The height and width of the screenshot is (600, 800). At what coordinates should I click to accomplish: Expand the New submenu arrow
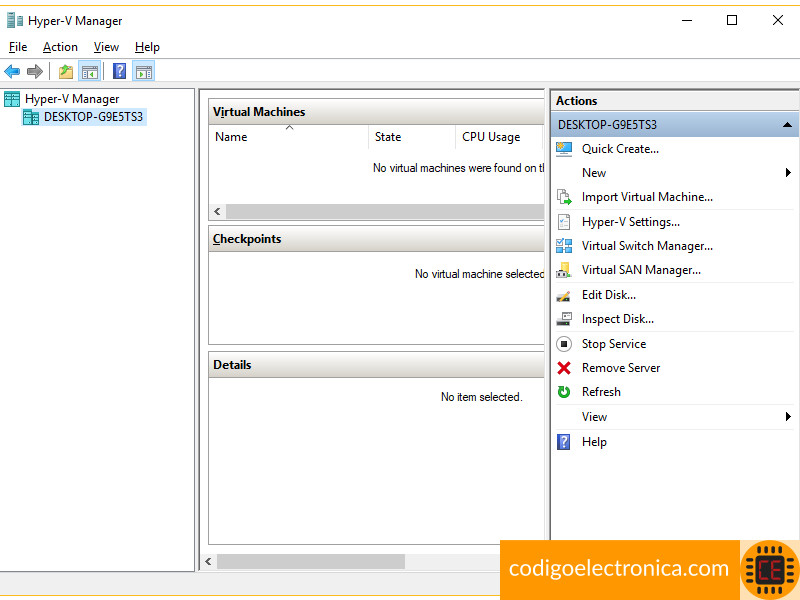(788, 173)
